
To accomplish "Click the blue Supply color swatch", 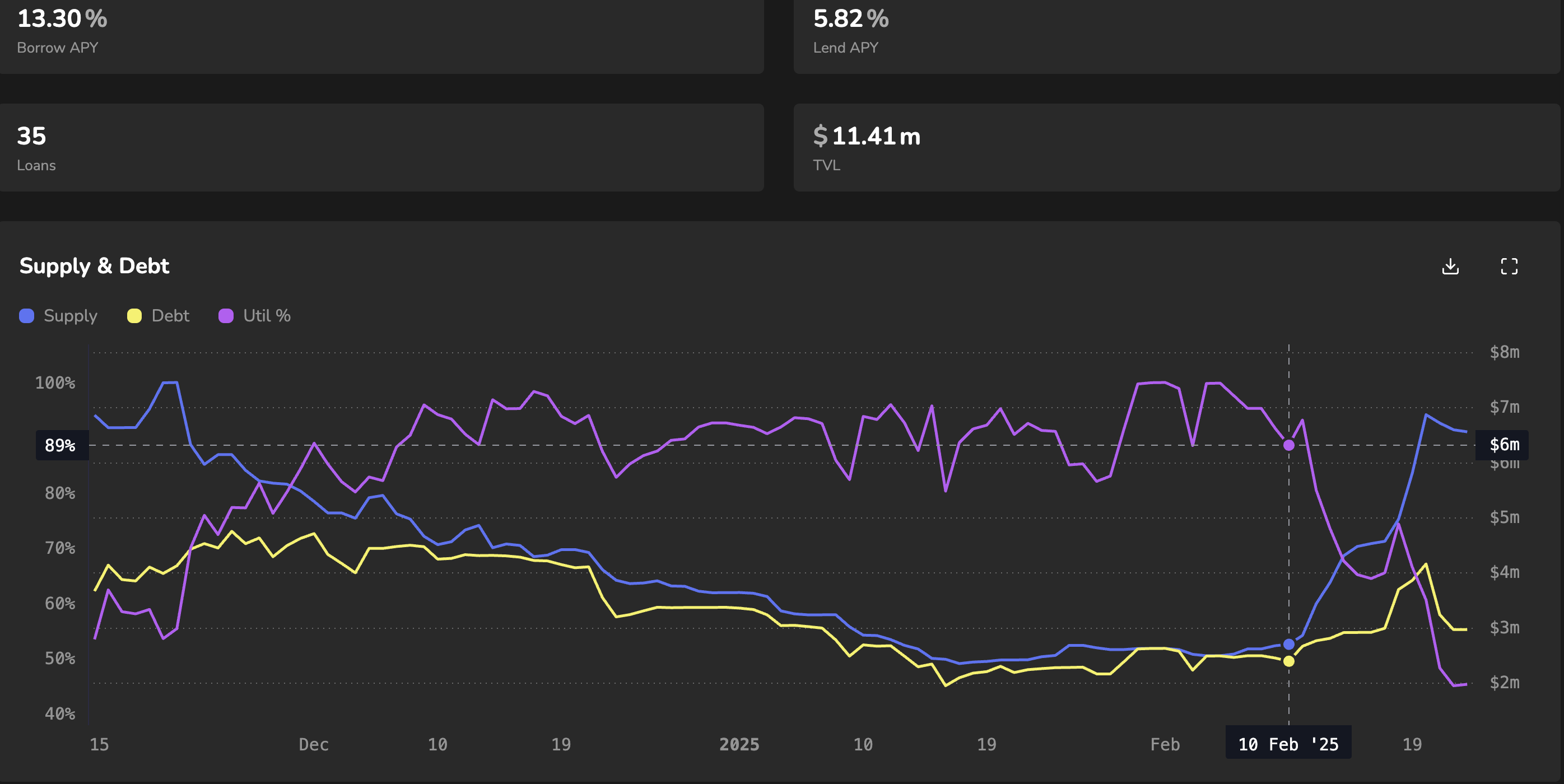I will (x=27, y=316).
